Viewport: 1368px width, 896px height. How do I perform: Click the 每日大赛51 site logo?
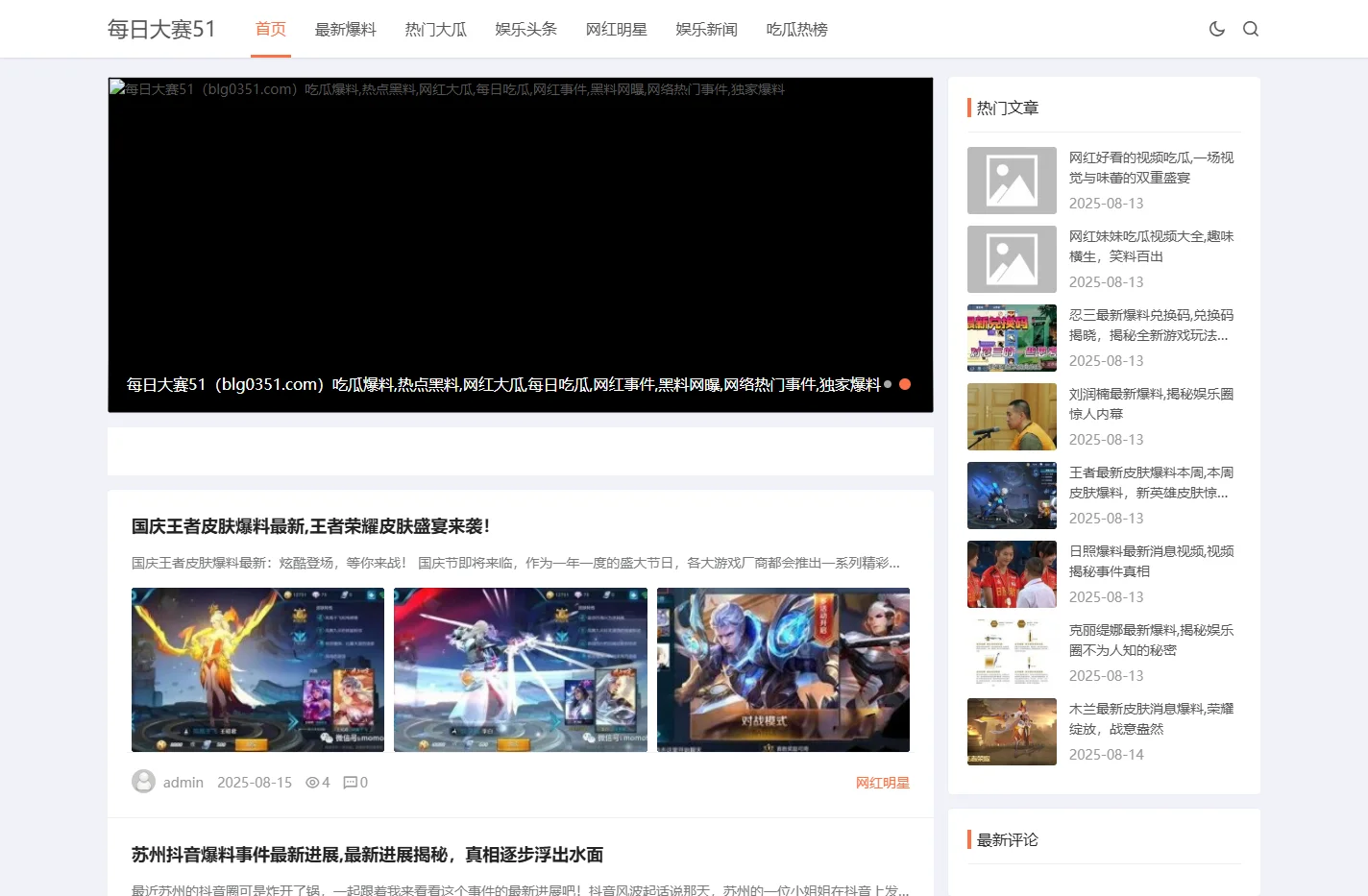[x=161, y=29]
